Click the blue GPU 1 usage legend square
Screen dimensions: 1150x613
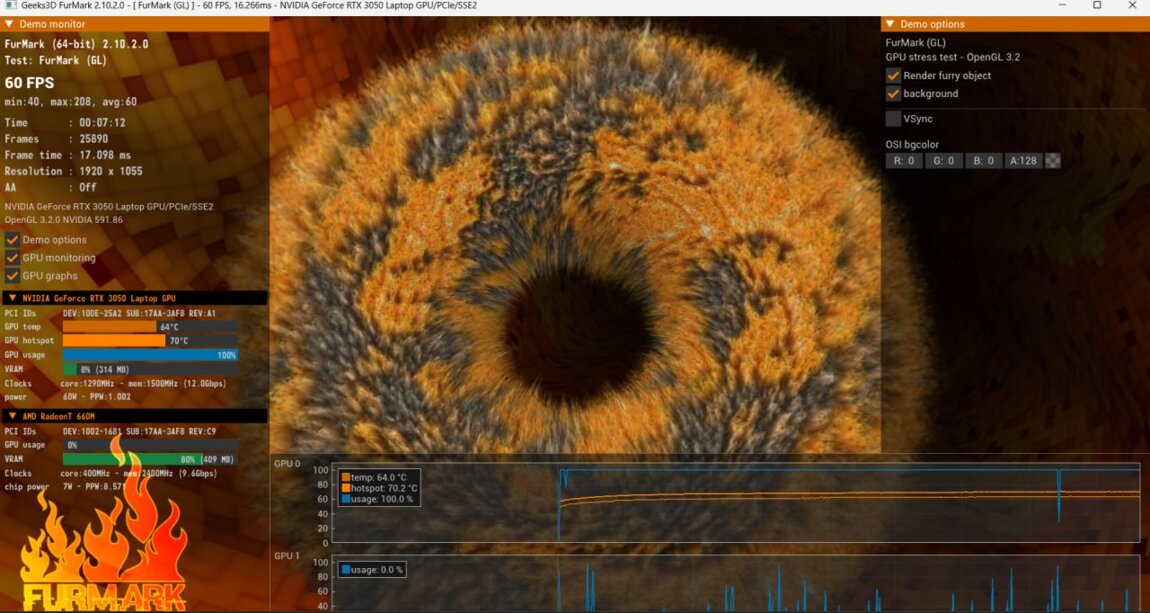(346, 570)
